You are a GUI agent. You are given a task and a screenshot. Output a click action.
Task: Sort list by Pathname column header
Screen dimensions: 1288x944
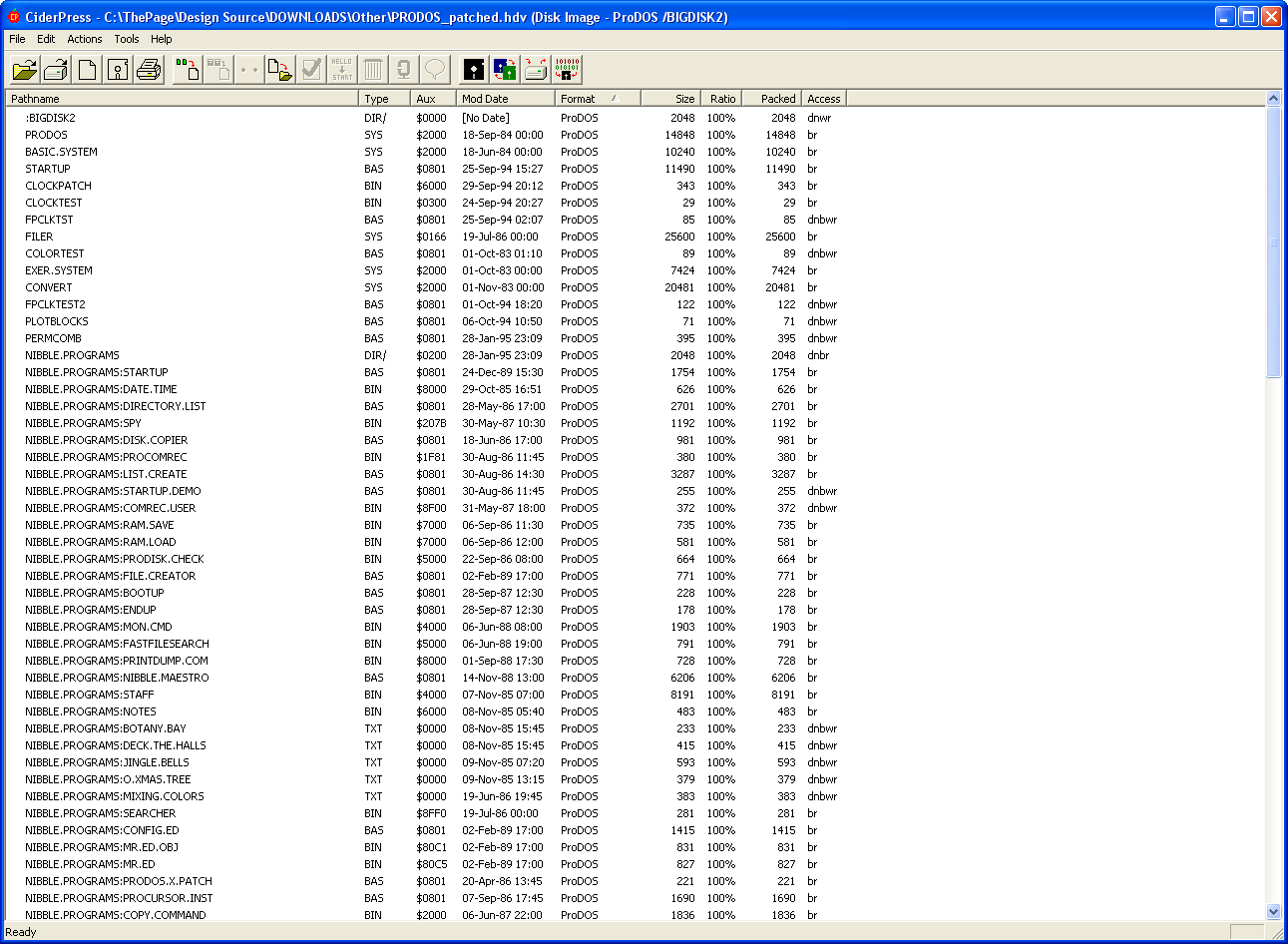coord(183,99)
